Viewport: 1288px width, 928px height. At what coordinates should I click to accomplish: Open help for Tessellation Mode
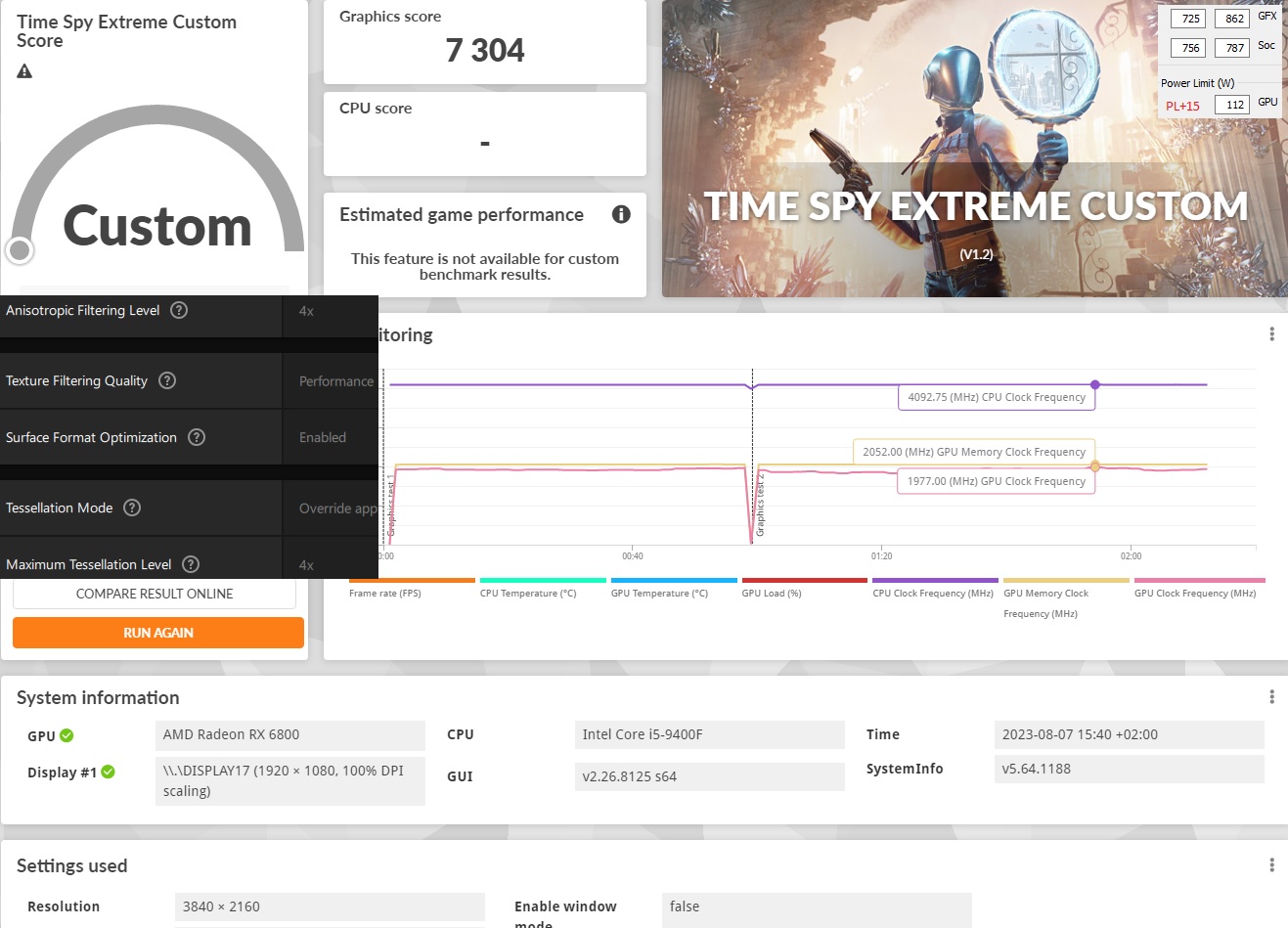132,508
